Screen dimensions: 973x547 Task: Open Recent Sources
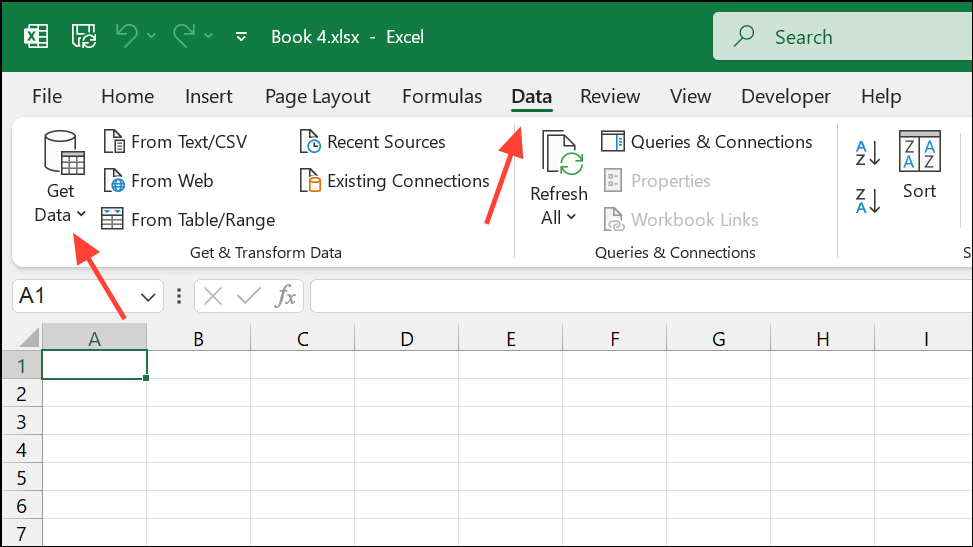(372, 142)
